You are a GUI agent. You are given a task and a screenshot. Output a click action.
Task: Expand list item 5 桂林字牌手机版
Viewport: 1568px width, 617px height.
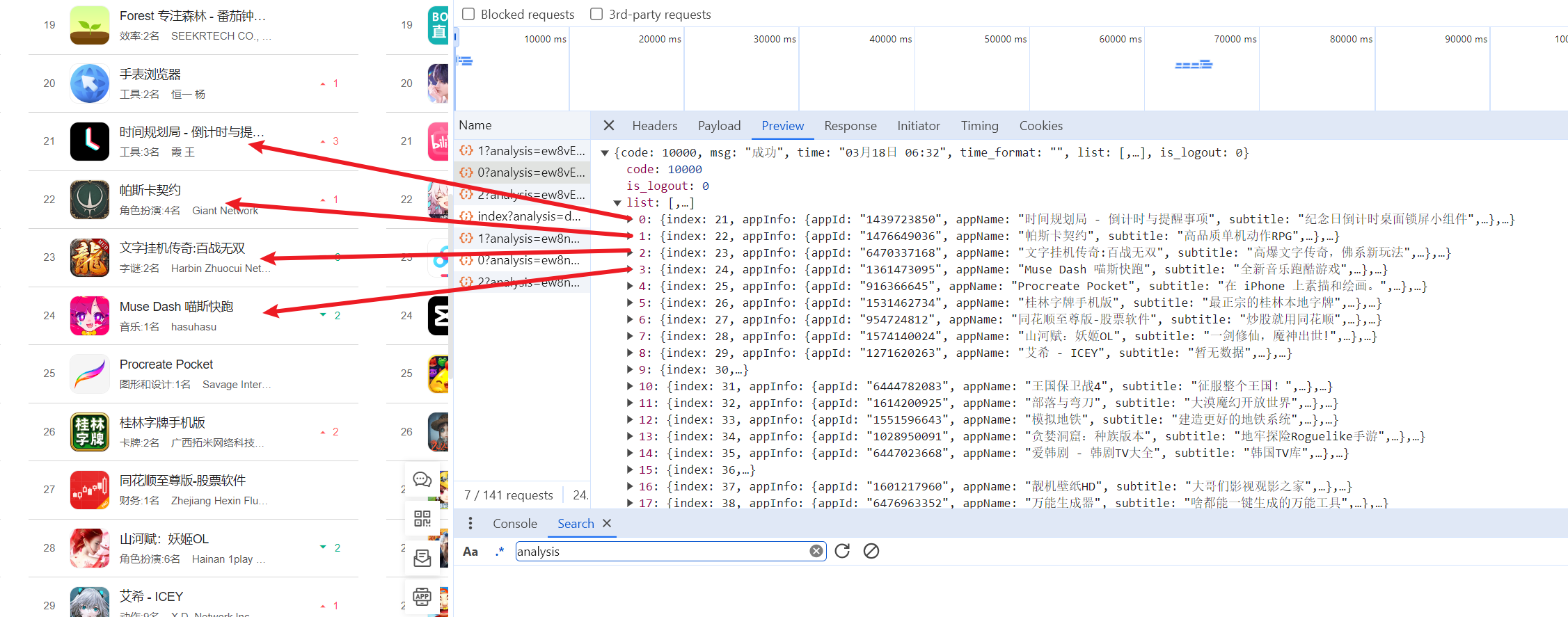[630, 303]
